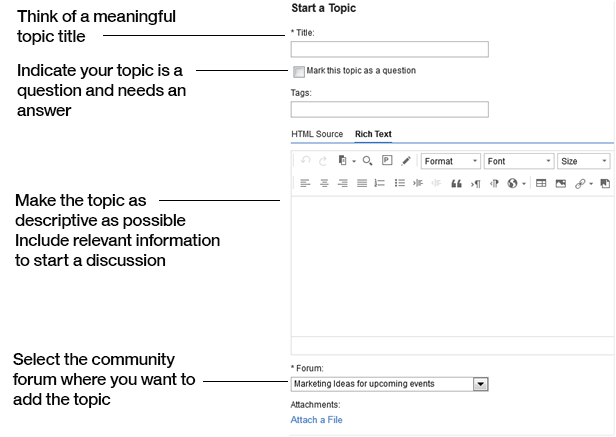Insert a numbered list
616x437 pixels.
(380, 184)
